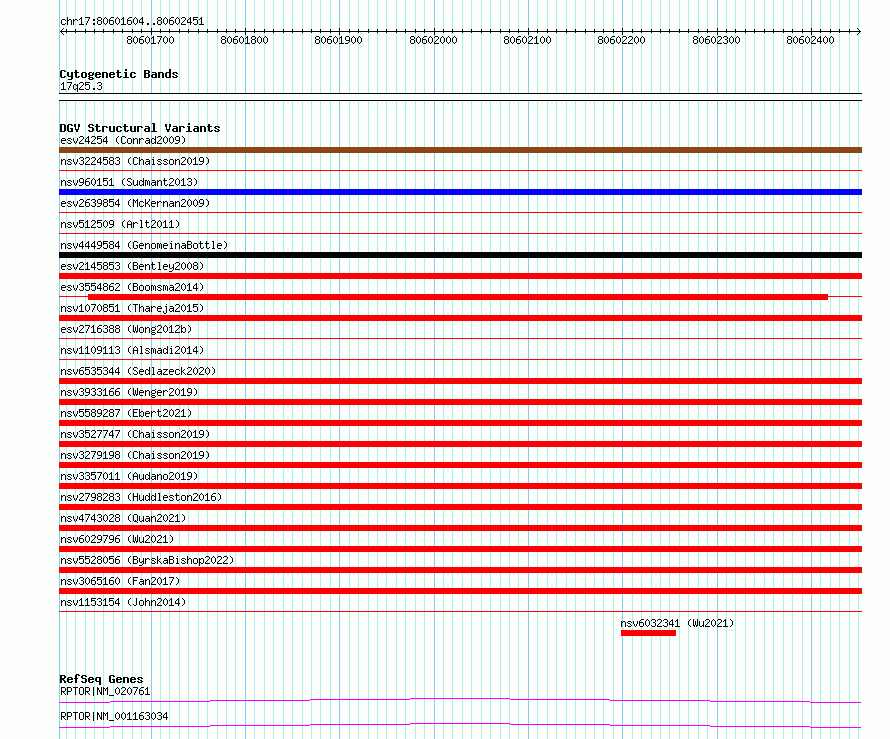Click the nsv3933166 (Wenger2019) label
890x739 pixels.
(129, 392)
